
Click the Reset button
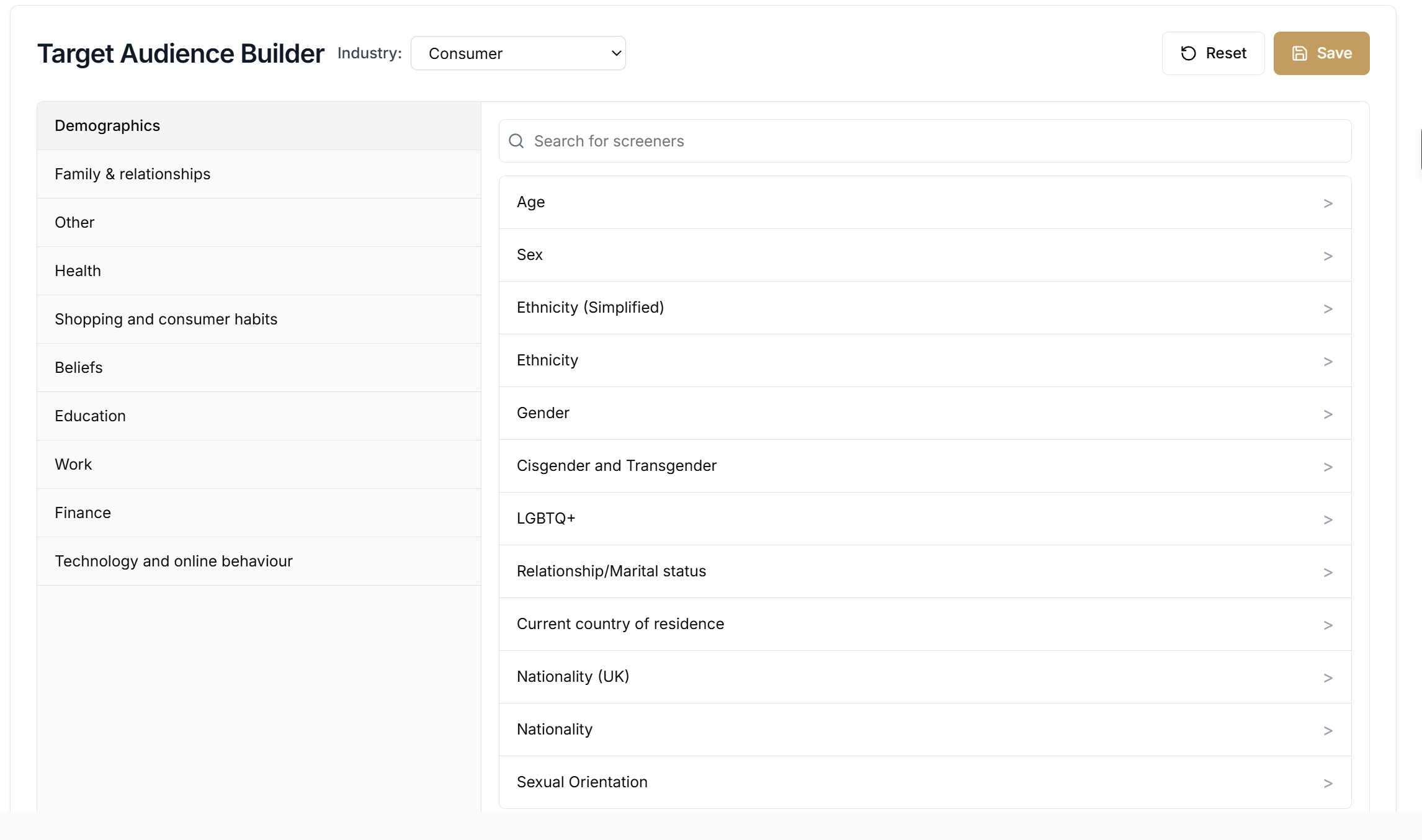(x=1213, y=53)
